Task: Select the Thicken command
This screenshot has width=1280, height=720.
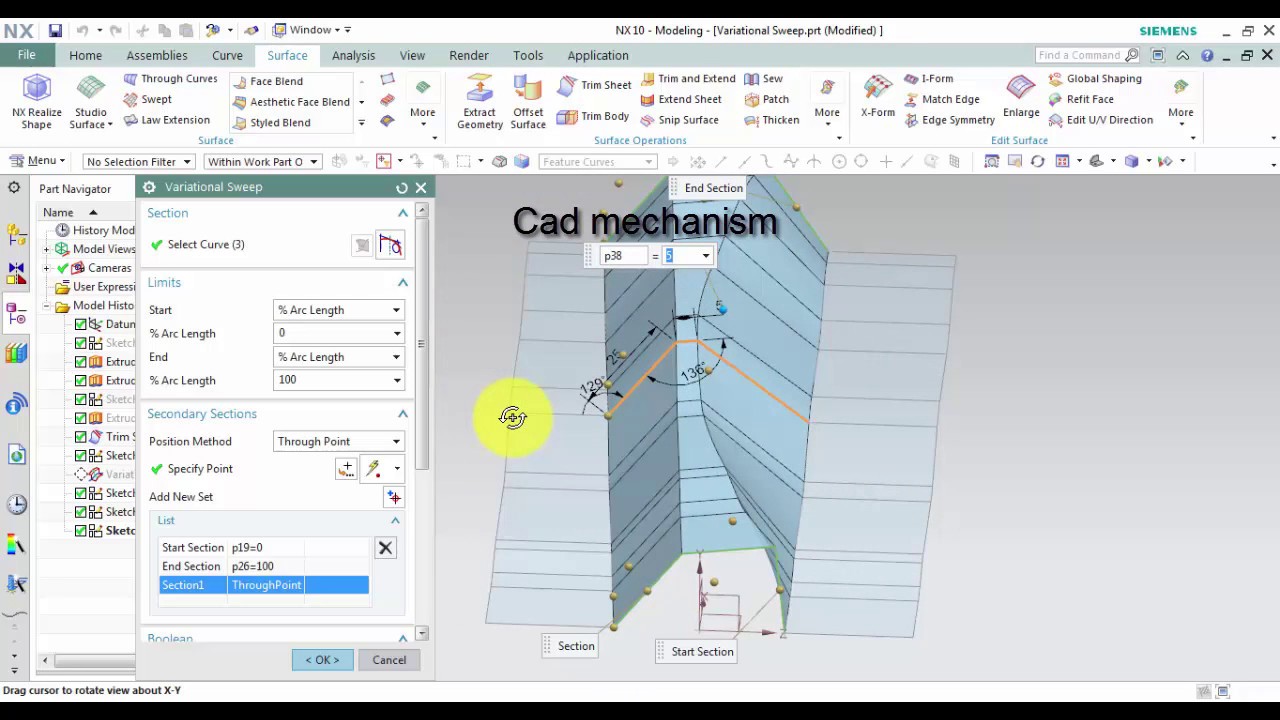Action: point(772,120)
